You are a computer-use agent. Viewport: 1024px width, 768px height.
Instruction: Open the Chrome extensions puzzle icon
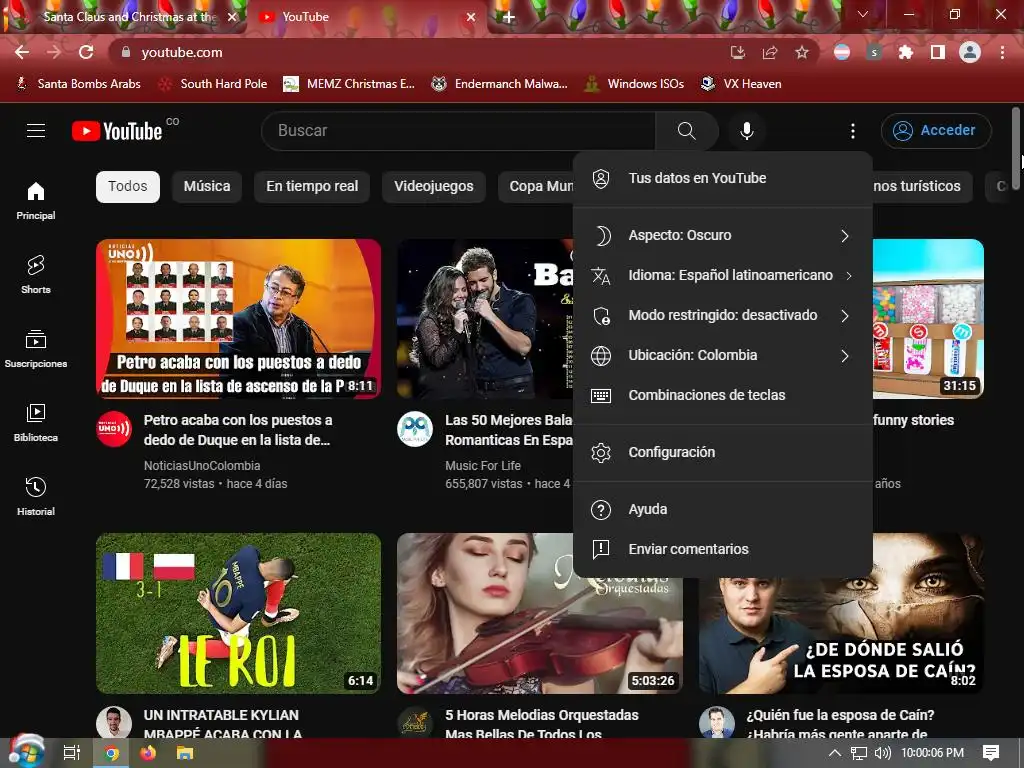pyautogui.click(x=905, y=52)
